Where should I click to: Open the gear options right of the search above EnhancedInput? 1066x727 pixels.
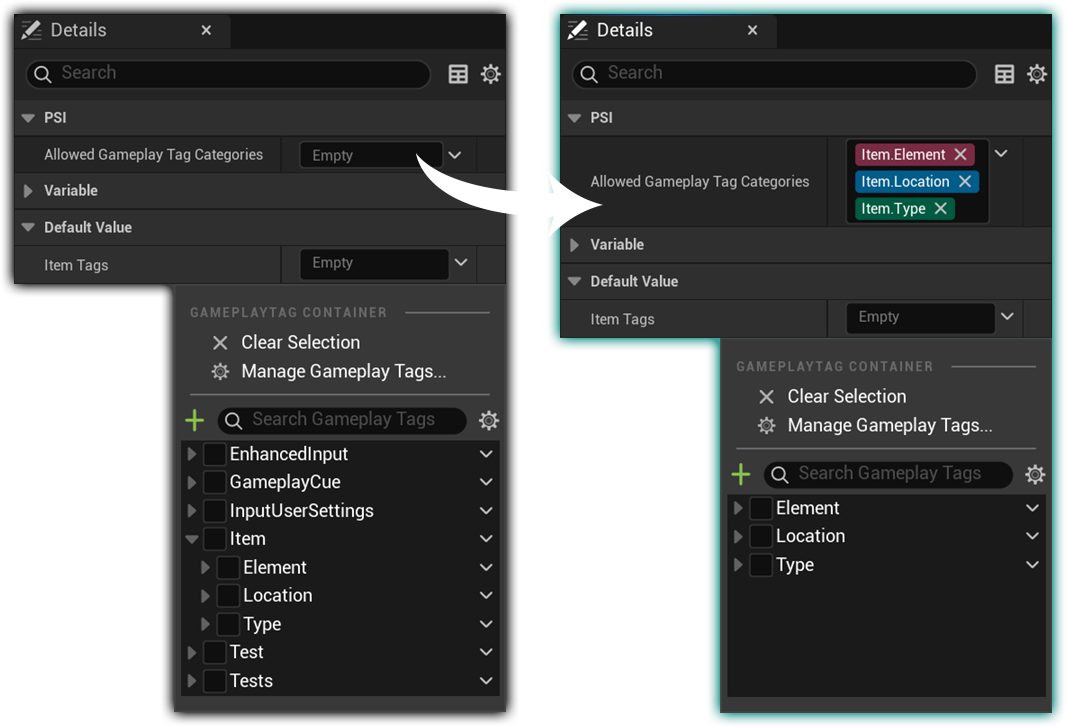[488, 420]
